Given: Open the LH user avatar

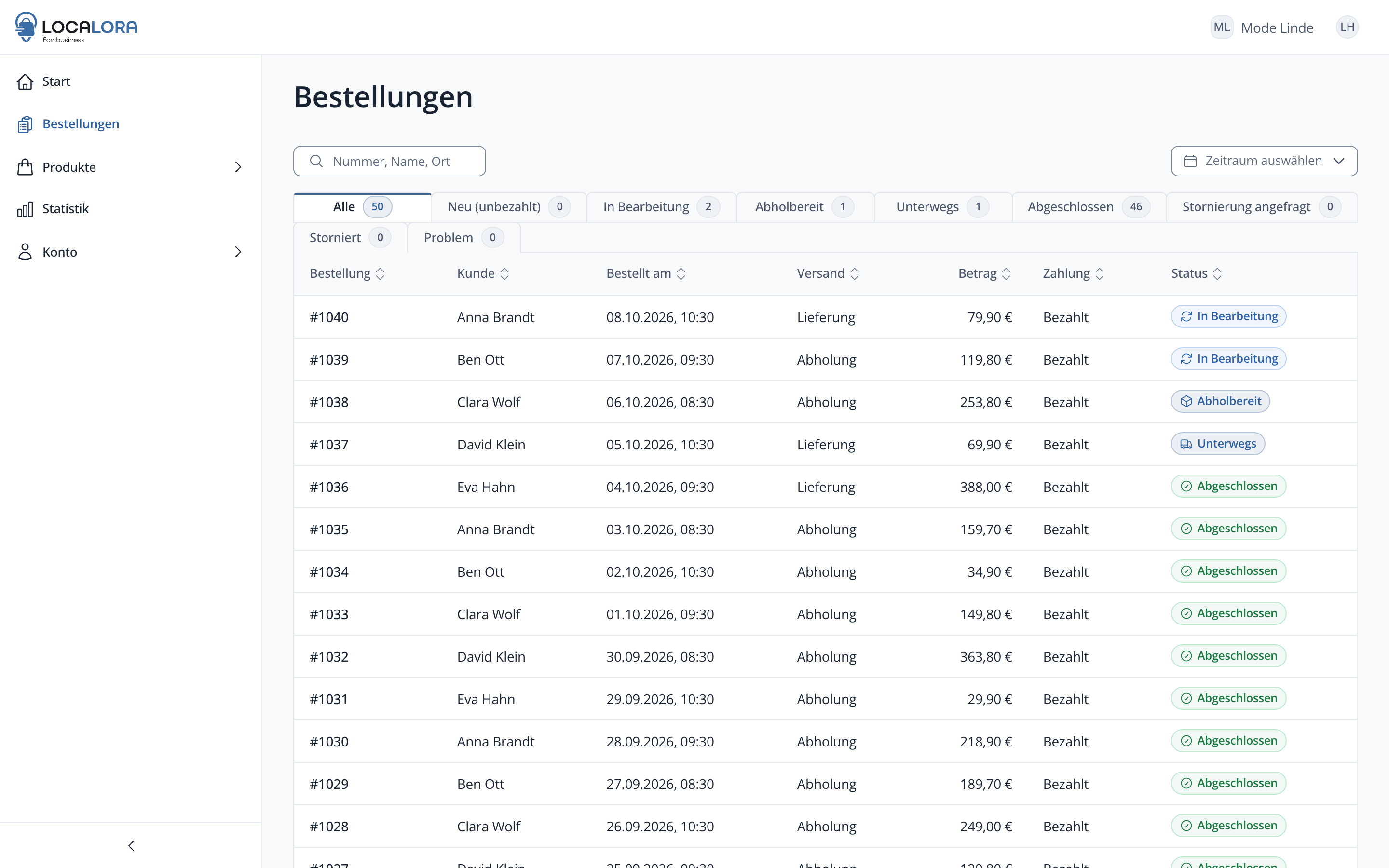Looking at the screenshot, I should [x=1347, y=27].
